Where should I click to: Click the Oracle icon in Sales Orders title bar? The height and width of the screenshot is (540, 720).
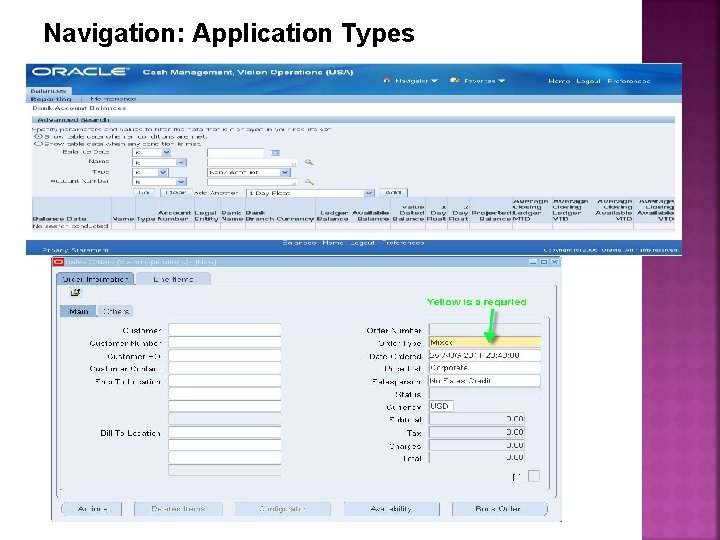point(58,262)
